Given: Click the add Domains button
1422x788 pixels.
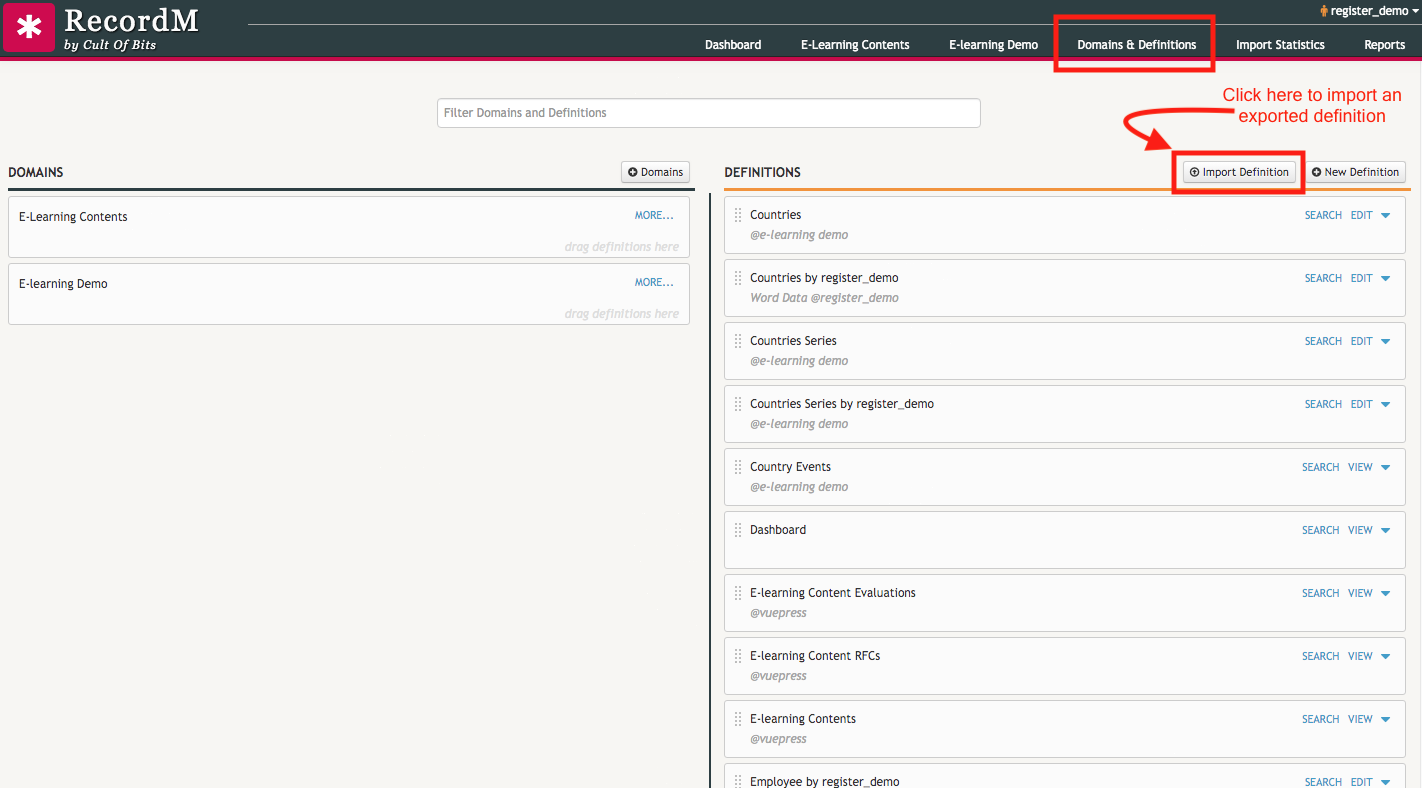Looking at the screenshot, I should pyautogui.click(x=655, y=172).
